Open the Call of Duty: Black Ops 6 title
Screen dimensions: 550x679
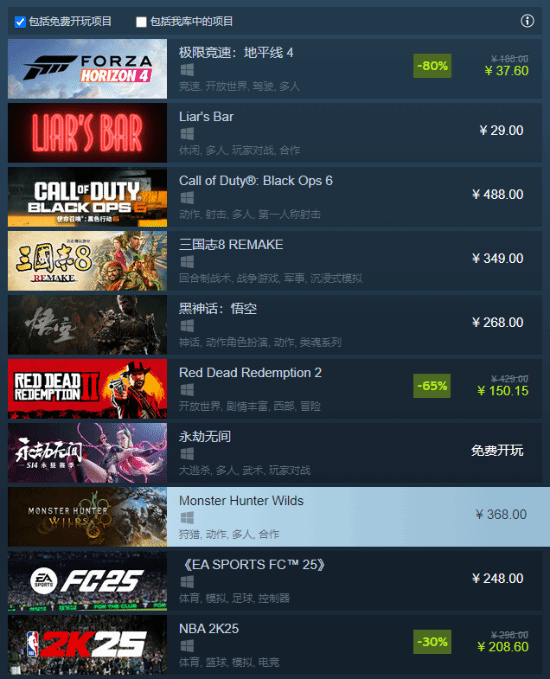pyautogui.click(x=256, y=181)
